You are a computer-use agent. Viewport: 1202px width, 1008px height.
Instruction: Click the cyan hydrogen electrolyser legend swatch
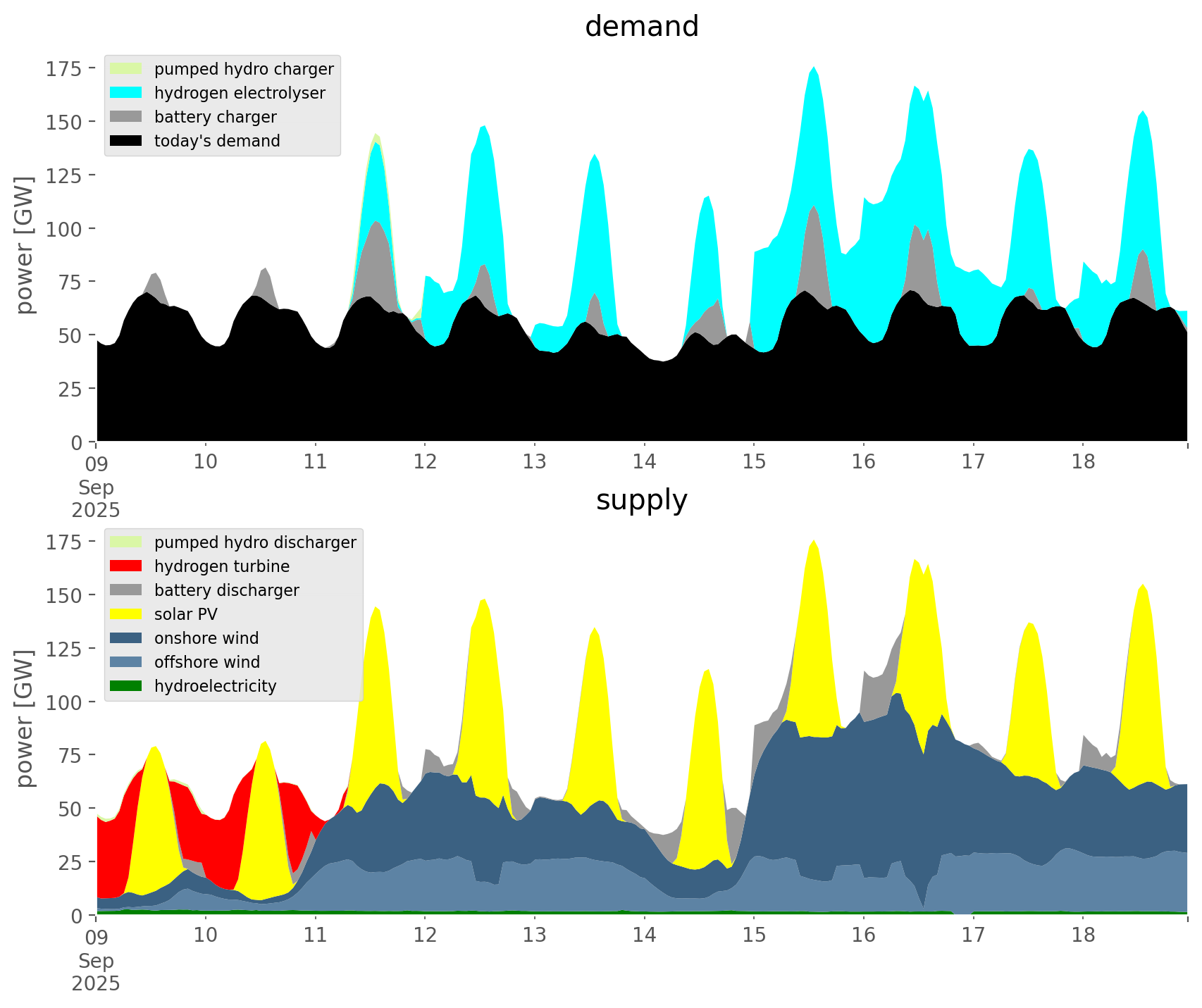[126, 93]
